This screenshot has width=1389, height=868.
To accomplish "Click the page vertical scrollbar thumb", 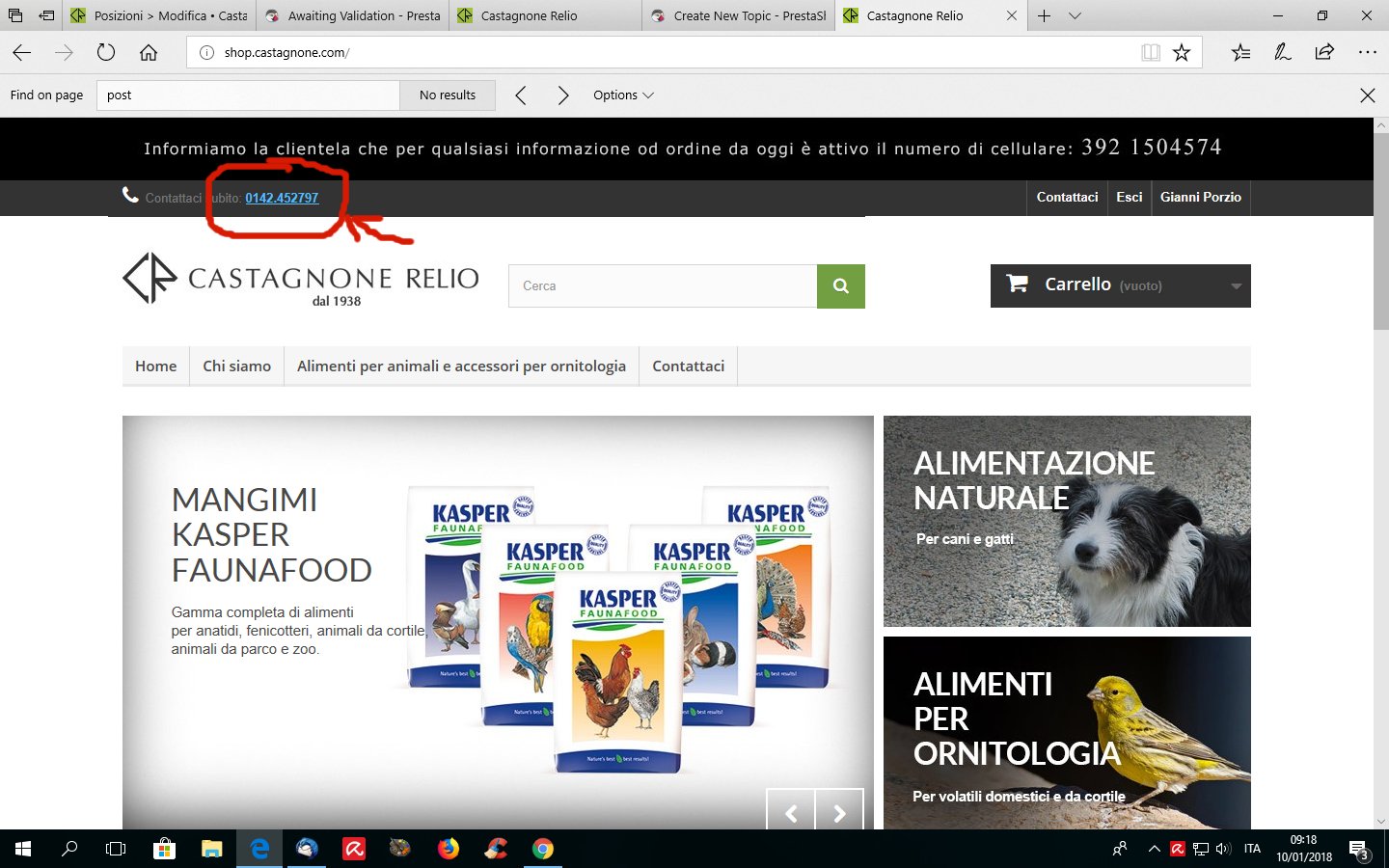I will 1381,231.
